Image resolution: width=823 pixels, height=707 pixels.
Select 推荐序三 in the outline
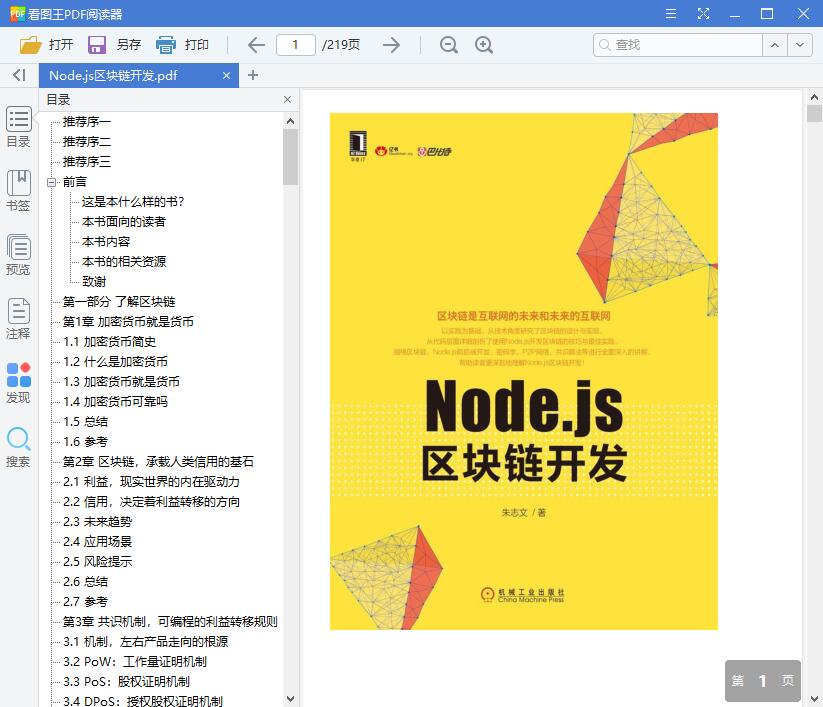87,162
